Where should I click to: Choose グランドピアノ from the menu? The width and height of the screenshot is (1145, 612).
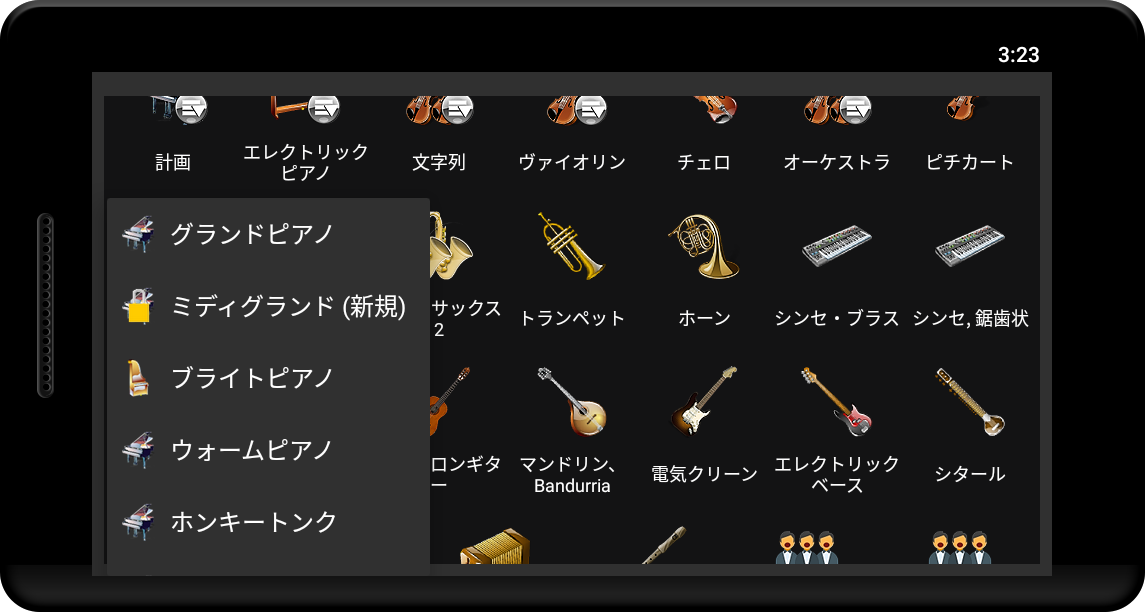tap(268, 234)
